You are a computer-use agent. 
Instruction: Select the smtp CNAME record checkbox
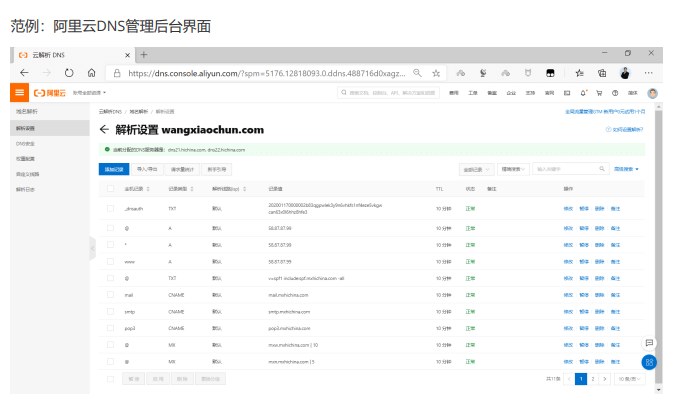click(110, 312)
